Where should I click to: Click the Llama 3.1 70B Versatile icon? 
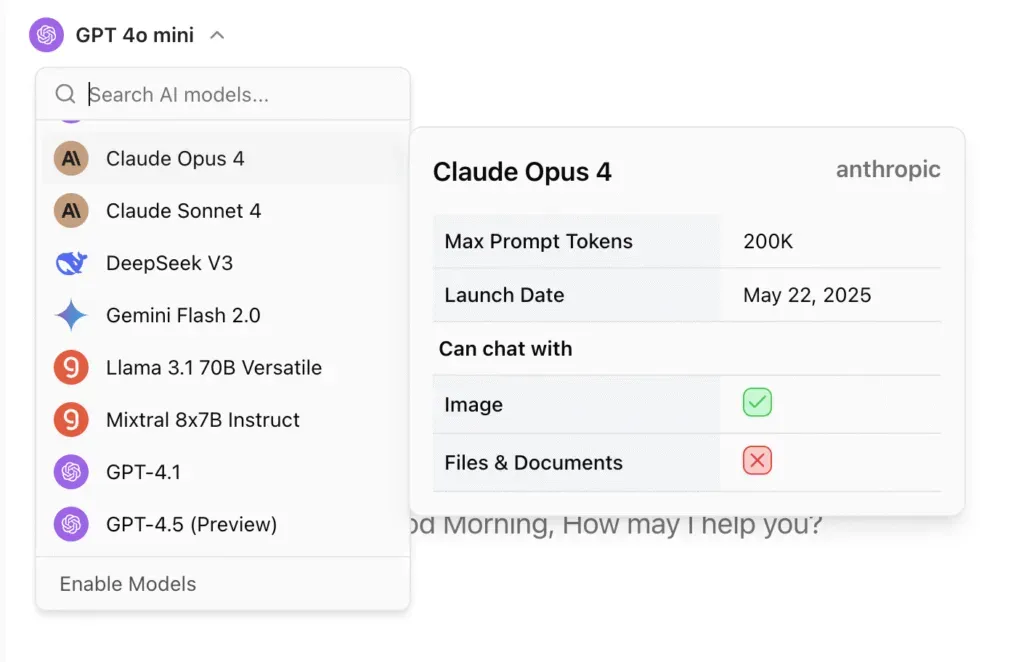71,368
